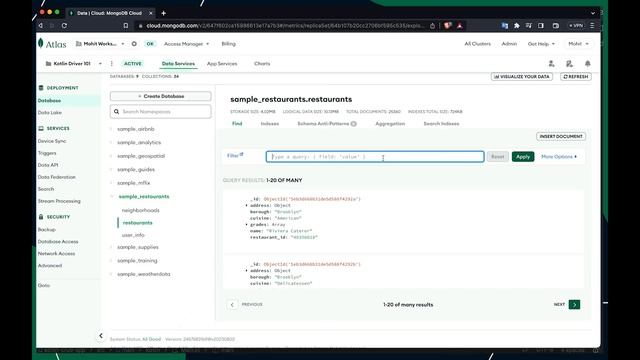The width and height of the screenshot is (640, 360).
Task: Open browser extensions puzzle icon
Action: tap(517, 25)
